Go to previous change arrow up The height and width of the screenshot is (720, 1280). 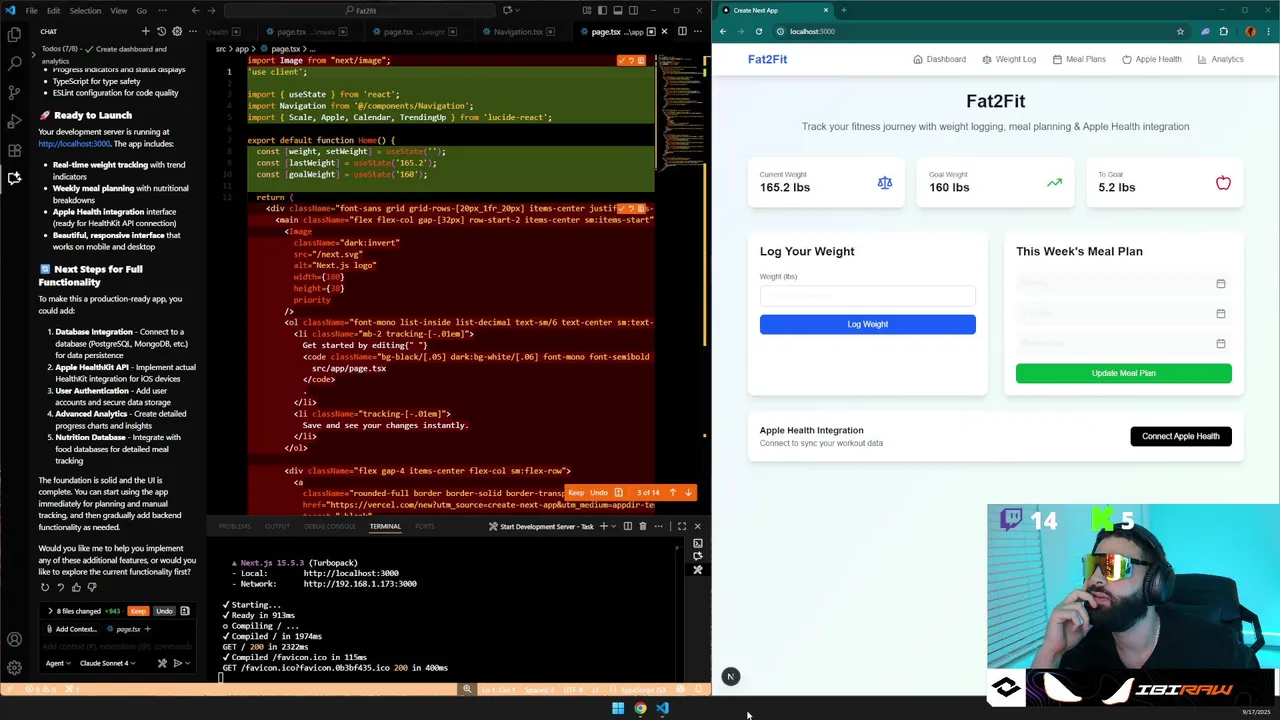point(672,492)
